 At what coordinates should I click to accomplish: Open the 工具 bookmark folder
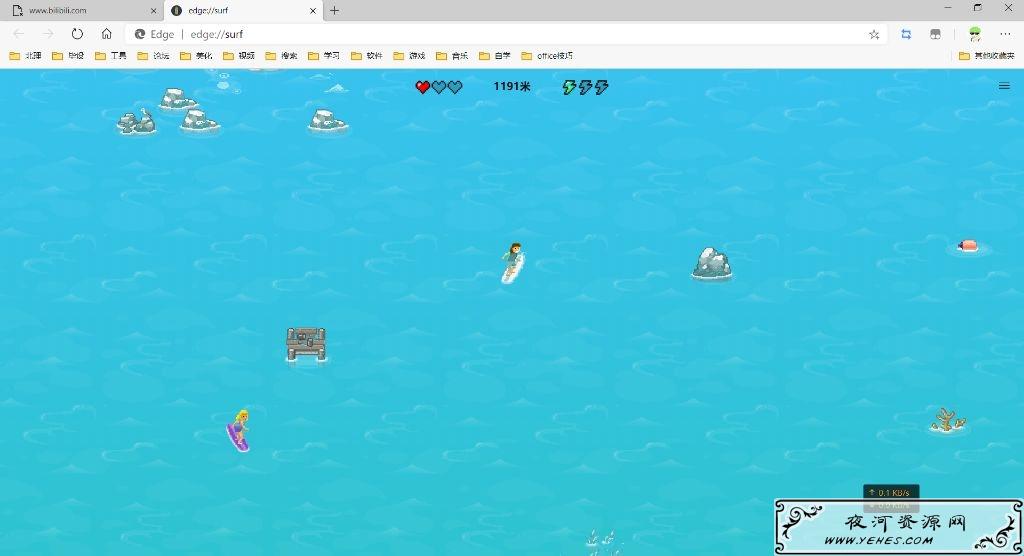click(x=110, y=56)
